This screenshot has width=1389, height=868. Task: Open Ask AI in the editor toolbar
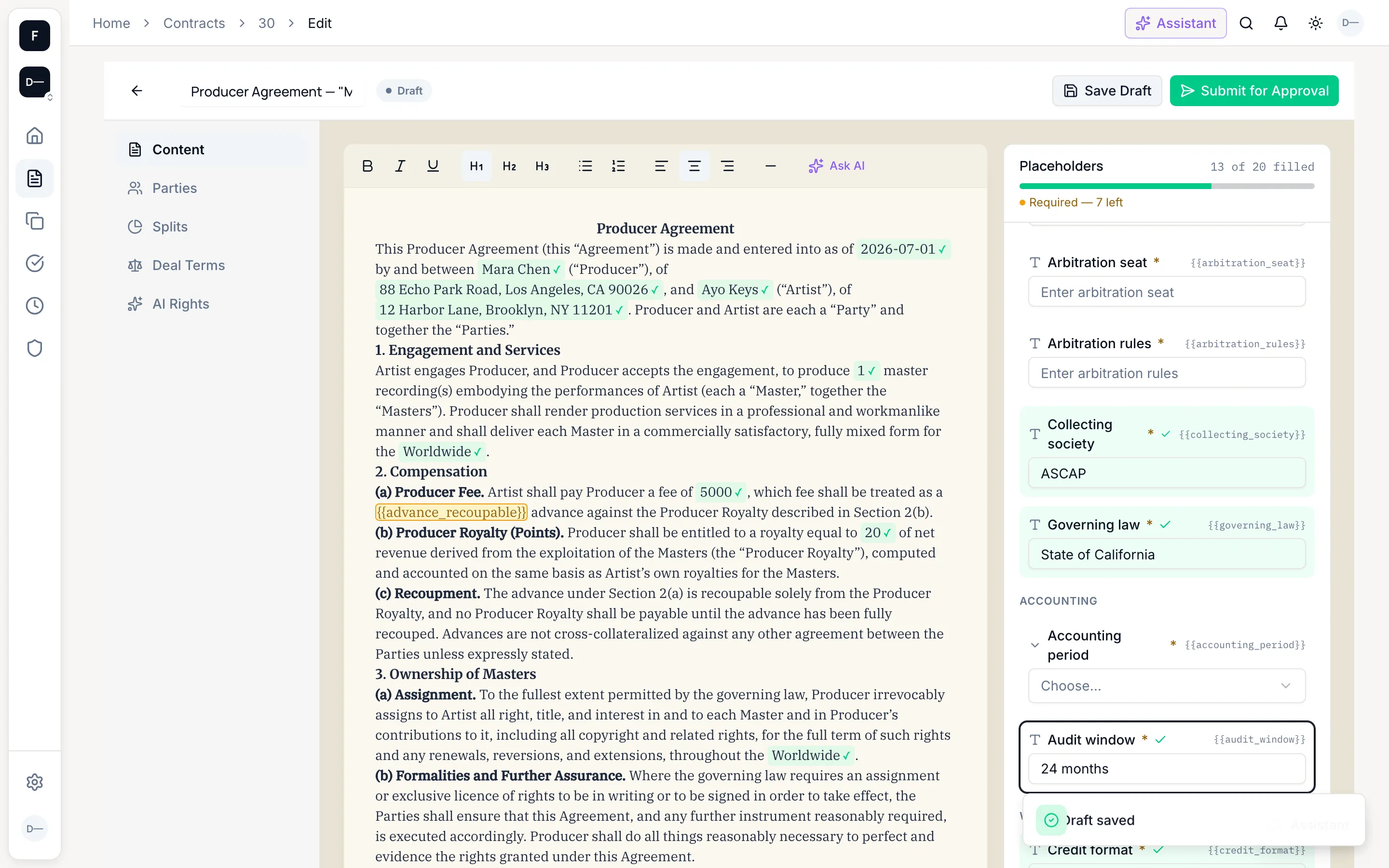point(836,166)
